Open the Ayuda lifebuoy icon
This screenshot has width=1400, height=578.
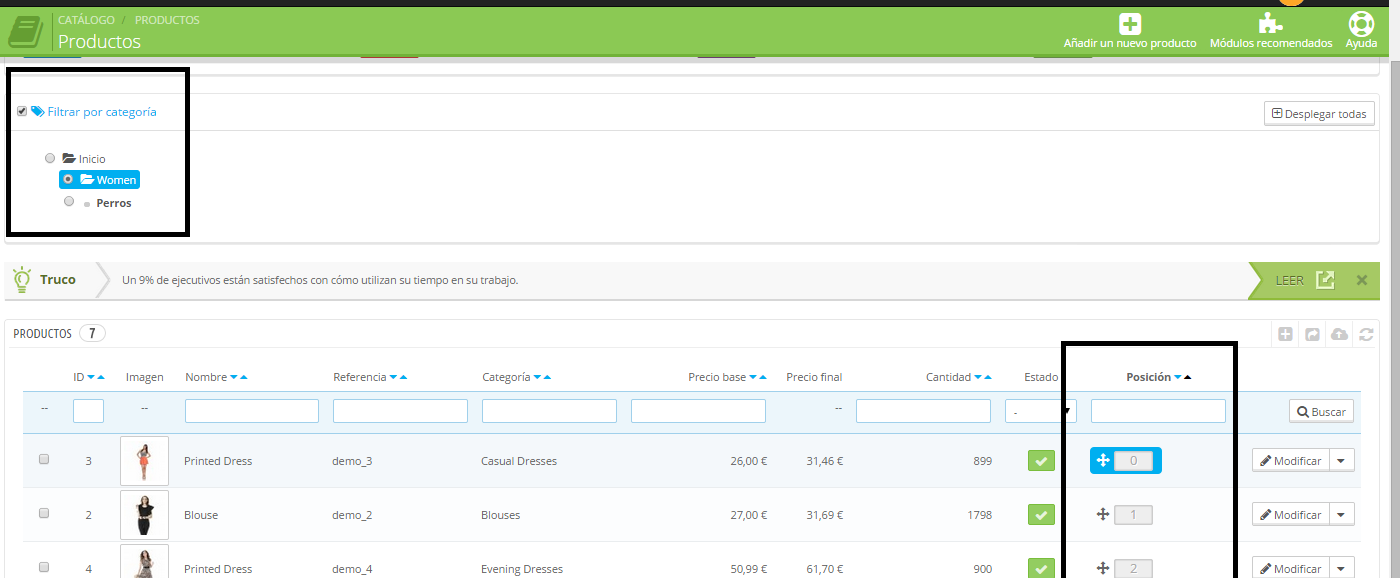[1361, 24]
